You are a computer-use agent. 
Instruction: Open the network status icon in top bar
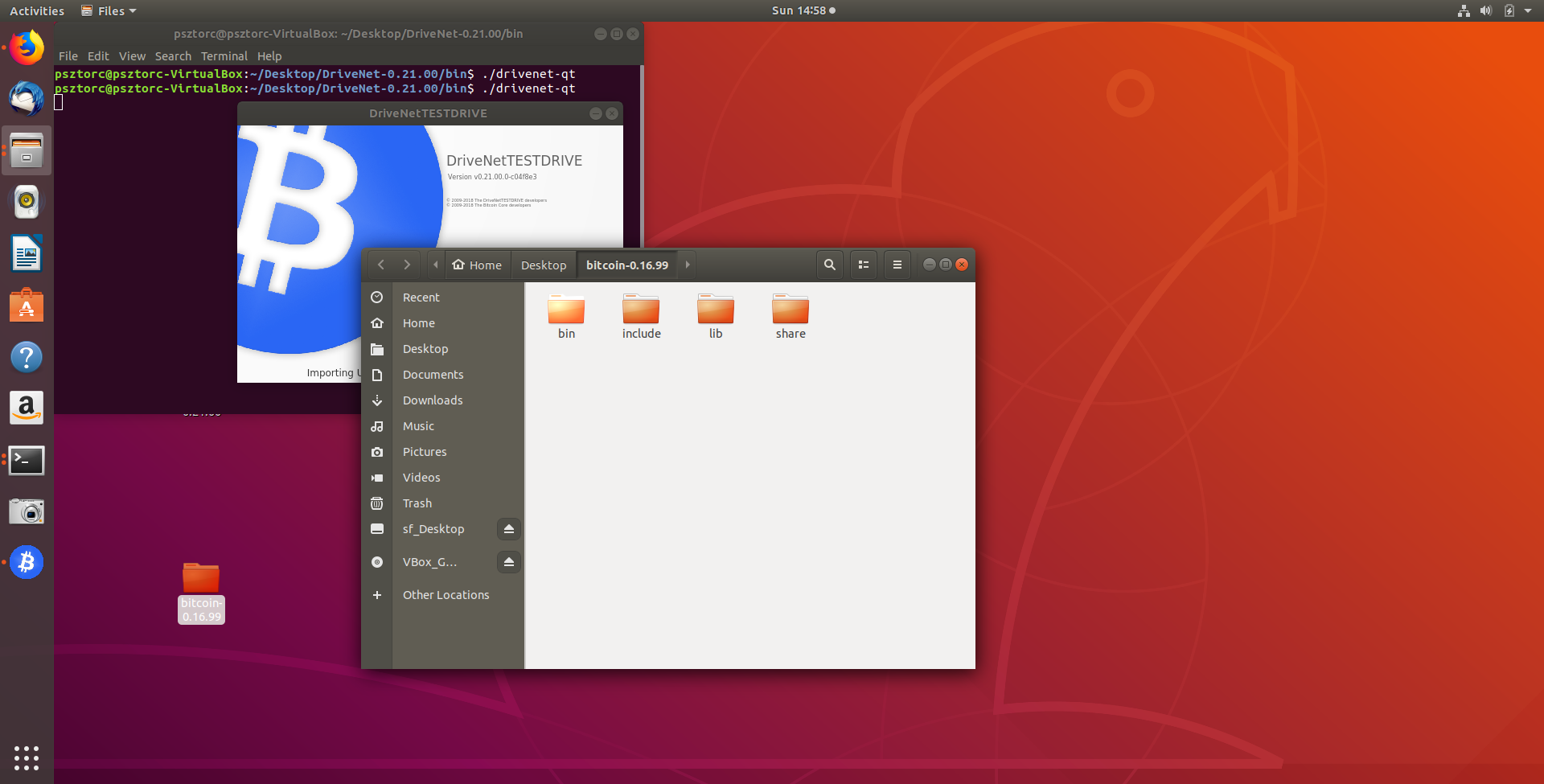click(x=1464, y=10)
